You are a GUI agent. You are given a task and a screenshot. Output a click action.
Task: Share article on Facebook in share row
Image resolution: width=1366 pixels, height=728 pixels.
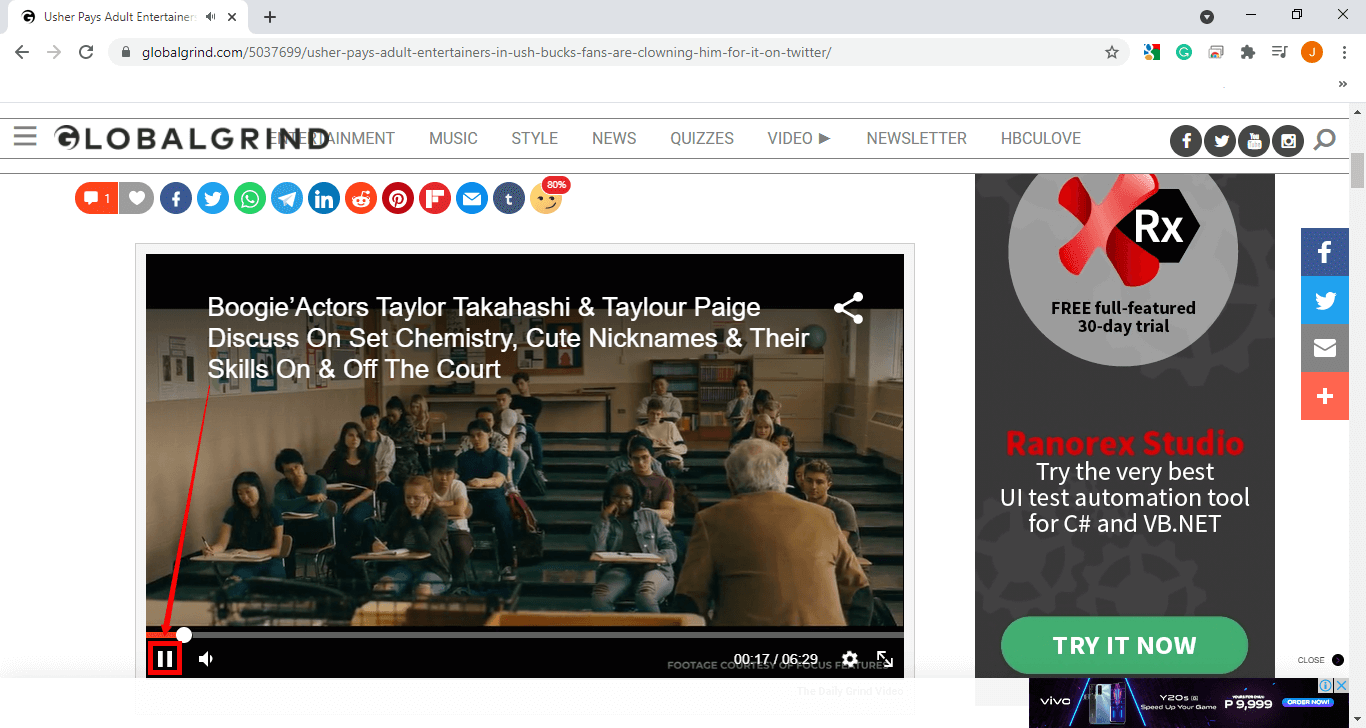coord(176,198)
